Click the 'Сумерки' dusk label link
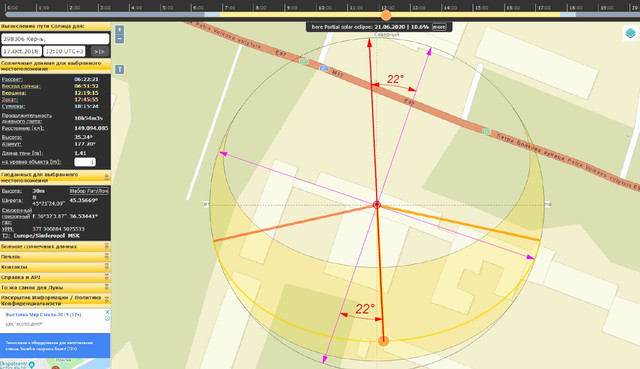 [13, 106]
